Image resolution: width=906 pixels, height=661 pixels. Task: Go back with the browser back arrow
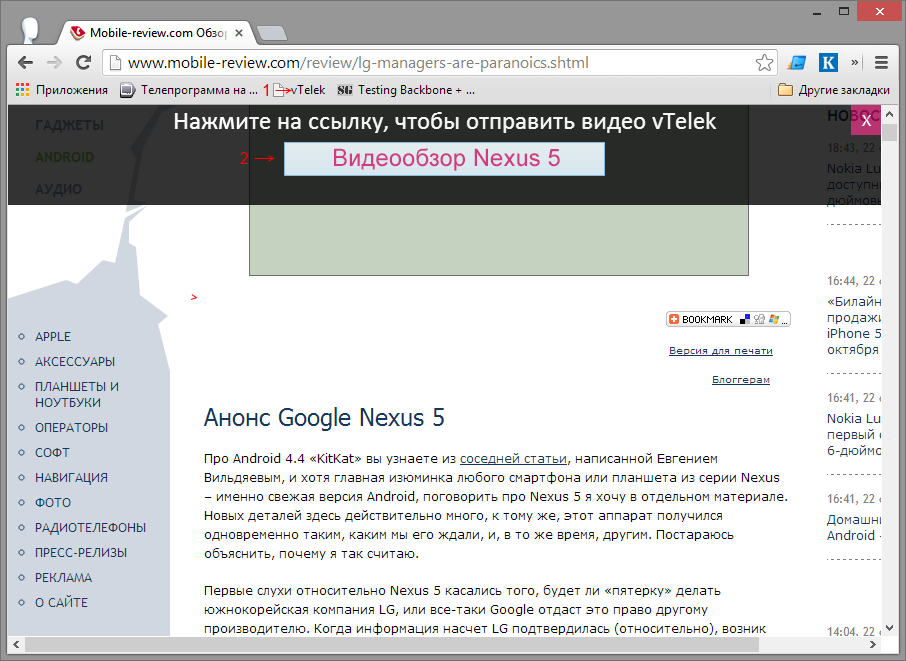tap(25, 62)
